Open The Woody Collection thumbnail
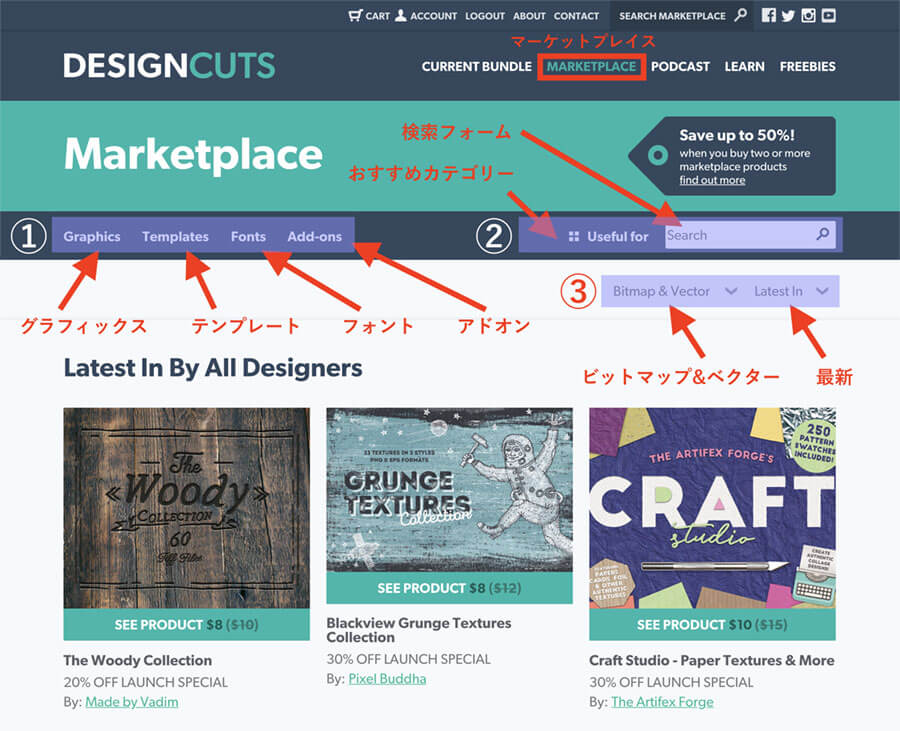The width and height of the screenshot is (900, 731). click(187, 508)
